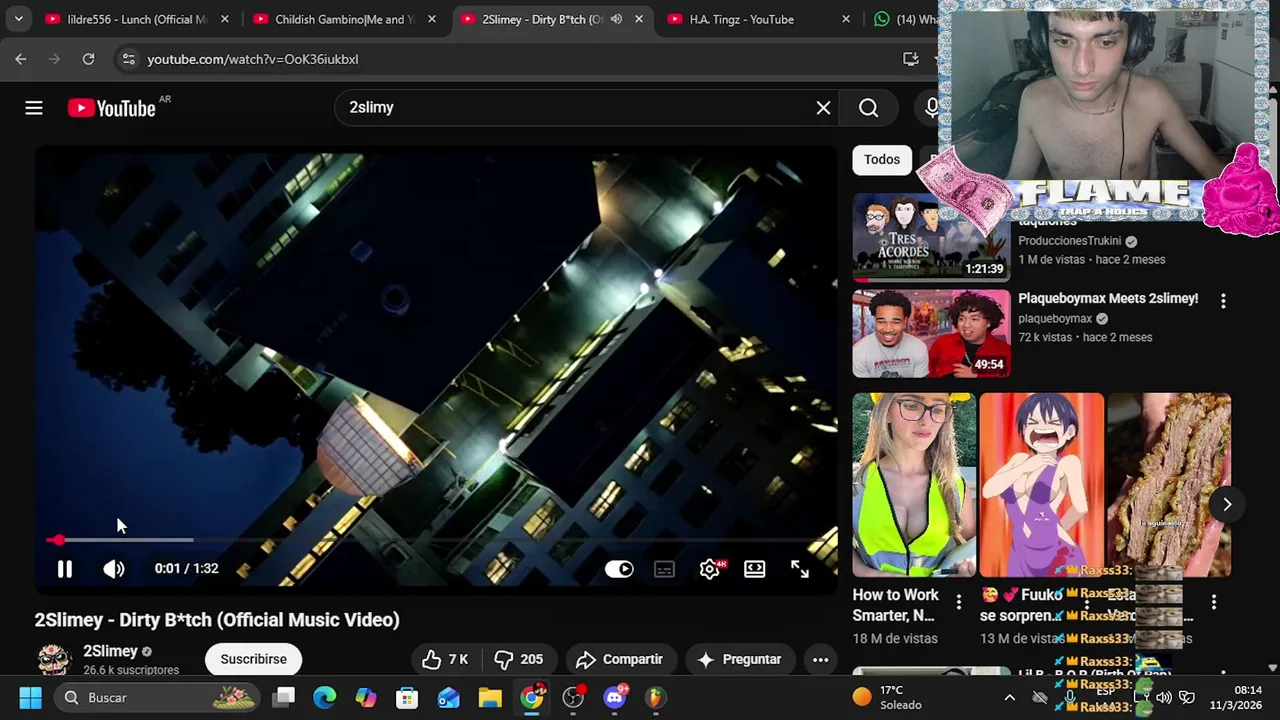Open File Explorer from taskbar
The width and height of the screenshot is (1280, 720).
[490, 697]
